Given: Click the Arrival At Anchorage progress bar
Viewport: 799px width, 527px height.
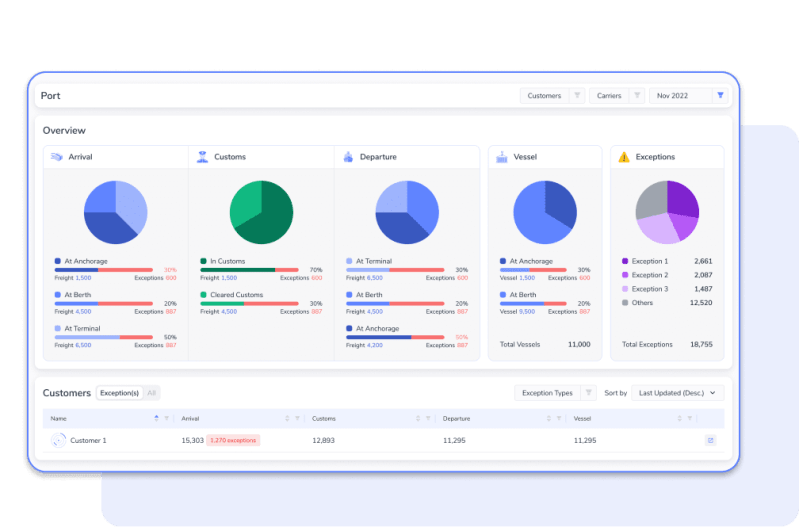Looking at the screenshot, I should (x=103, y=270).
